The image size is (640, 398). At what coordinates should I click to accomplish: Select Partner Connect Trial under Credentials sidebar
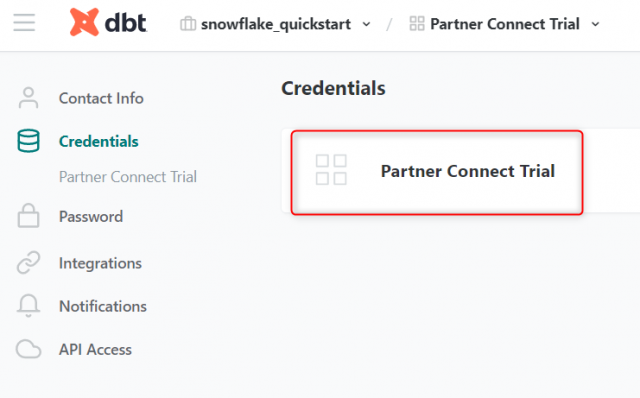tap(128, 177)
